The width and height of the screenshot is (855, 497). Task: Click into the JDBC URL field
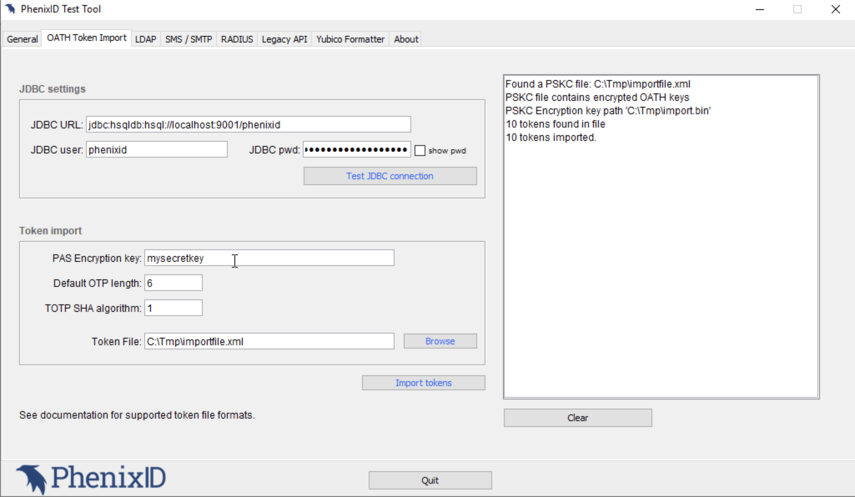tap(248, 124)
